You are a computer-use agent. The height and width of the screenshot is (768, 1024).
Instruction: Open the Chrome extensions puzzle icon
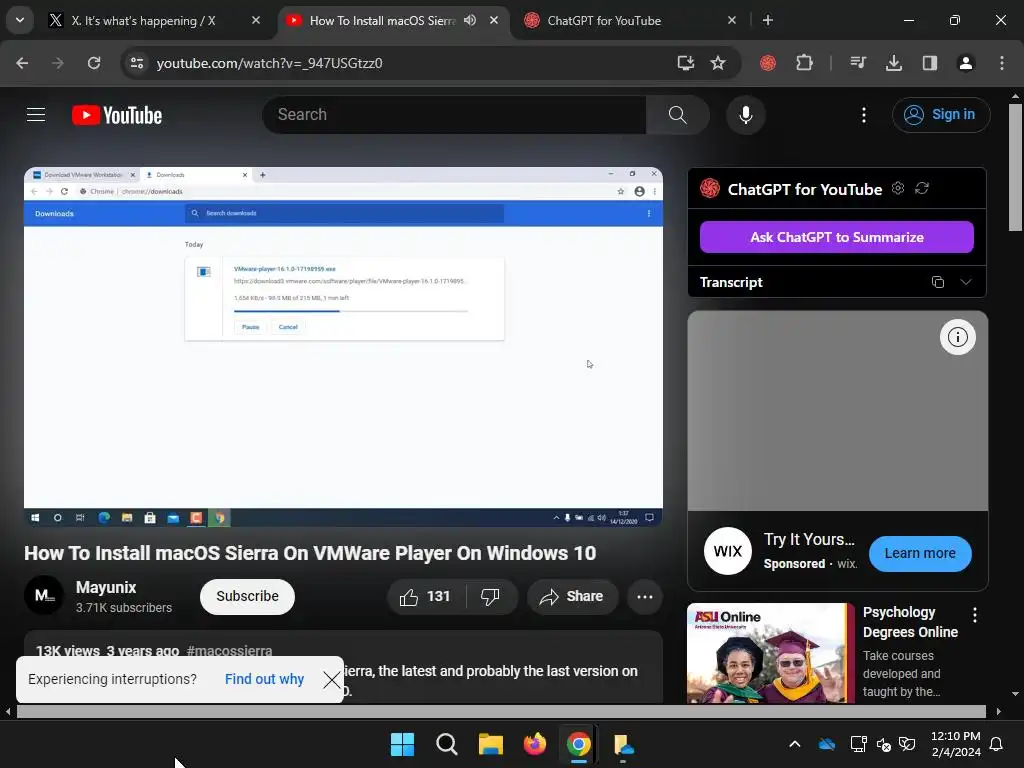click(x=804, y=63)
